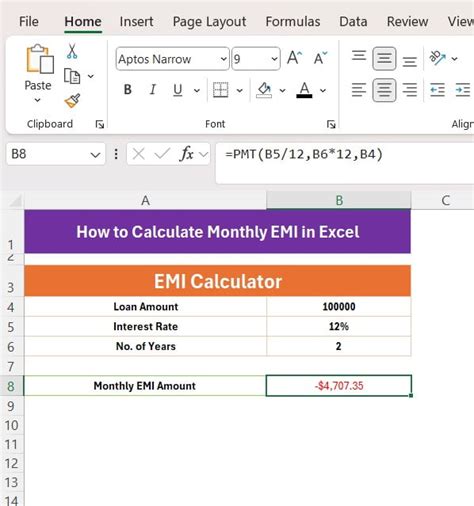Switch to Insert tab
Viewport: 474px width, 506px height.
136,22
